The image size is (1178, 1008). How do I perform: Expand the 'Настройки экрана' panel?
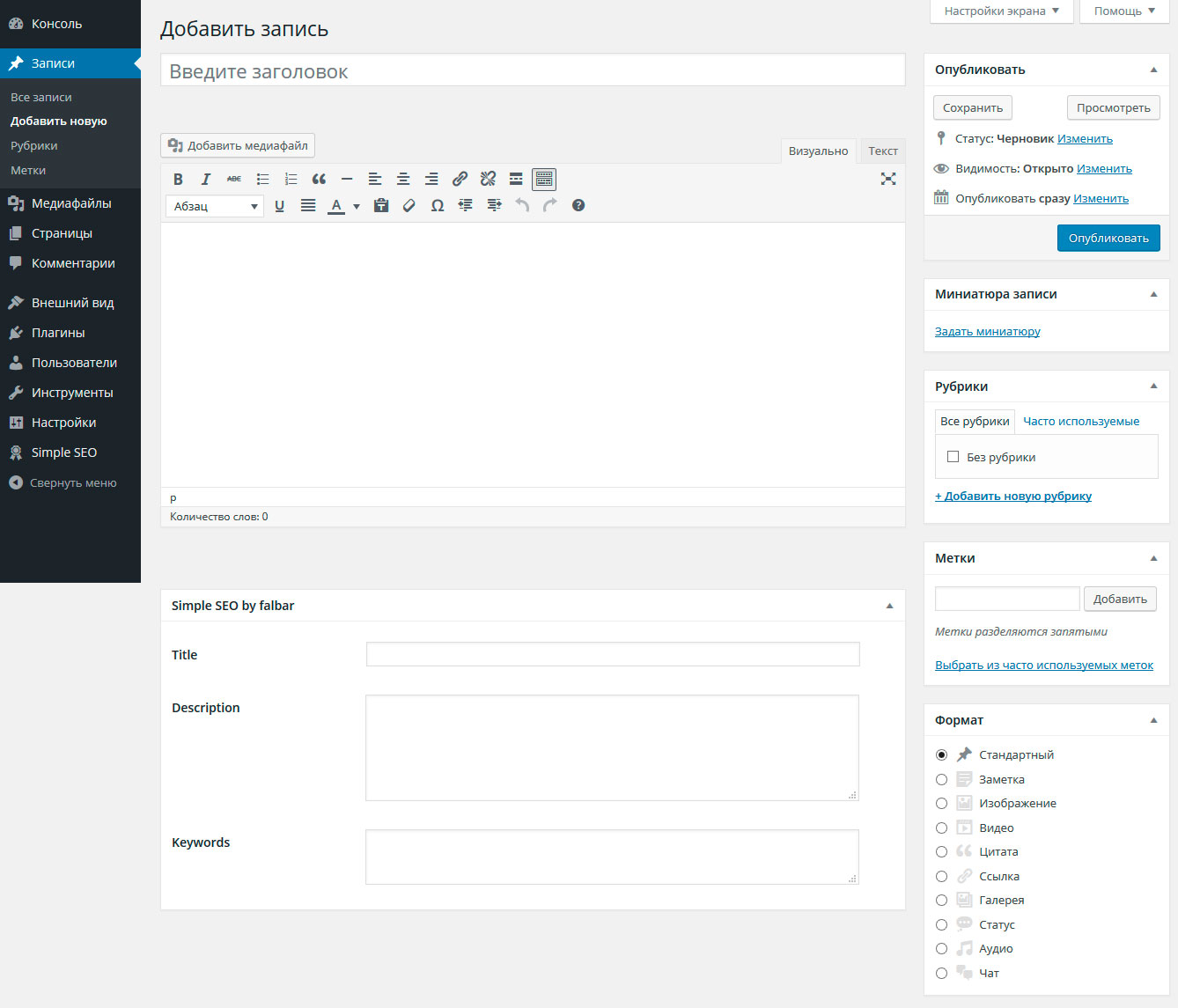pyautogui.click(x=1002, y=11)
